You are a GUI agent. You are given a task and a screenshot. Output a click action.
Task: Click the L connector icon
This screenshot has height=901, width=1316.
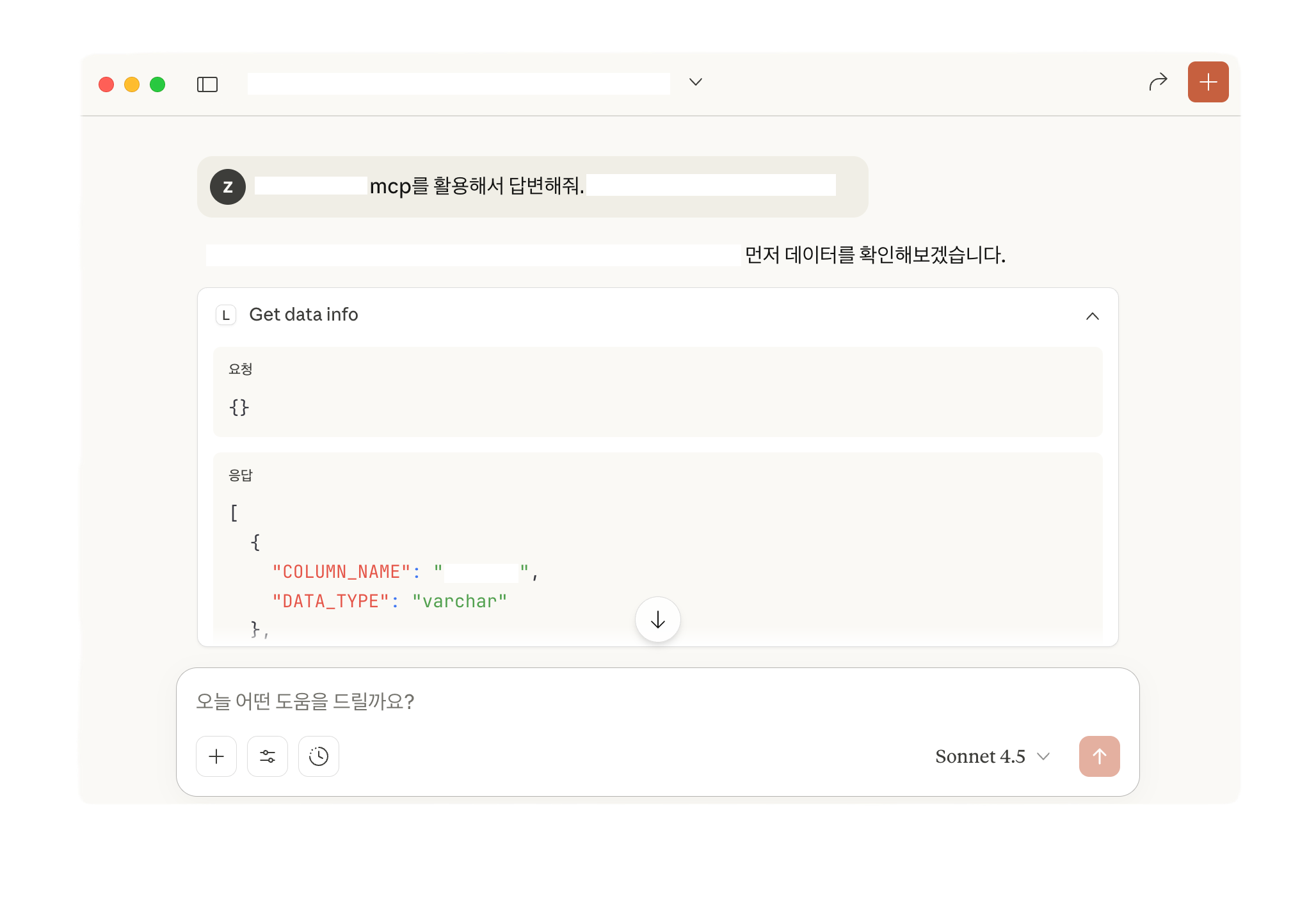[226, 315]
